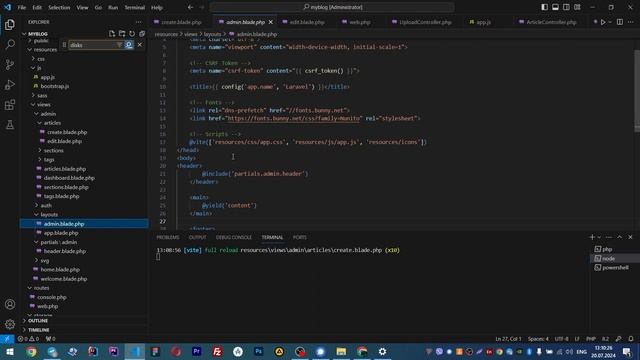The width and height of the screenshot is (640, 360).
Task: Switch to the DEBUG CONSOLE panel tab
Action: click(234, 237)
